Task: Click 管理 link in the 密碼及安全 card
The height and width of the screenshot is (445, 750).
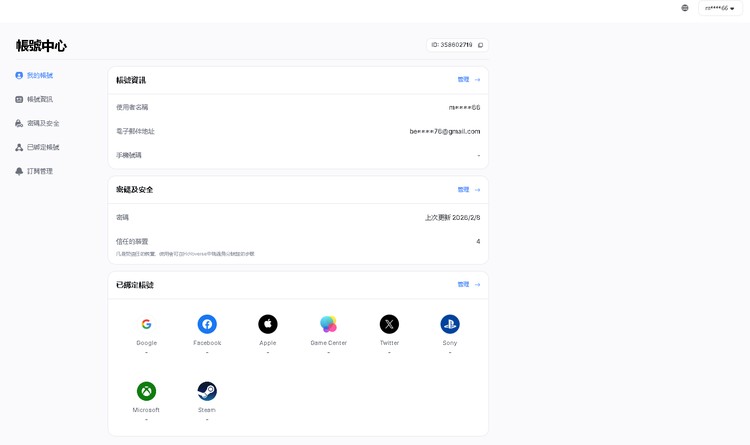Action: point(468,190)
